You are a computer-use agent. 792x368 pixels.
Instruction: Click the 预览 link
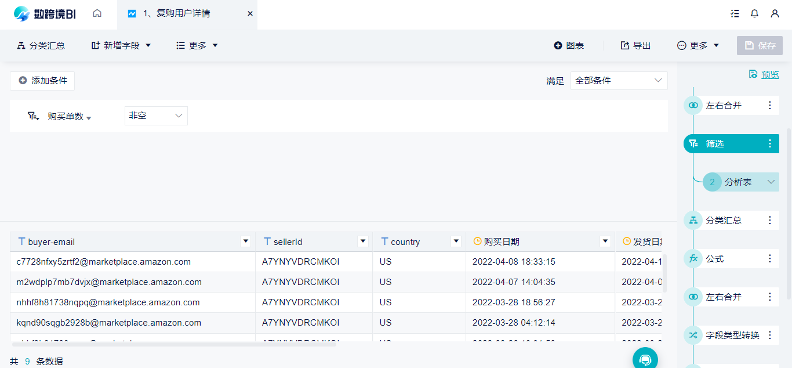point(764,75)
